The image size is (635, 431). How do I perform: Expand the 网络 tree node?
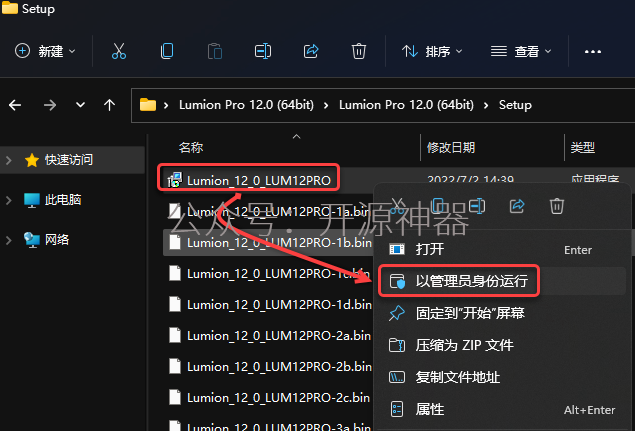(9, 240)
